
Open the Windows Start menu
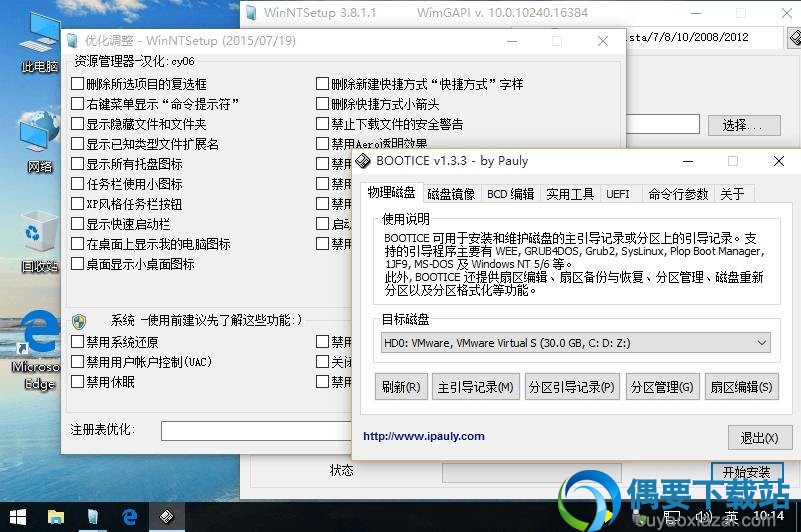(x=18, y=517)
